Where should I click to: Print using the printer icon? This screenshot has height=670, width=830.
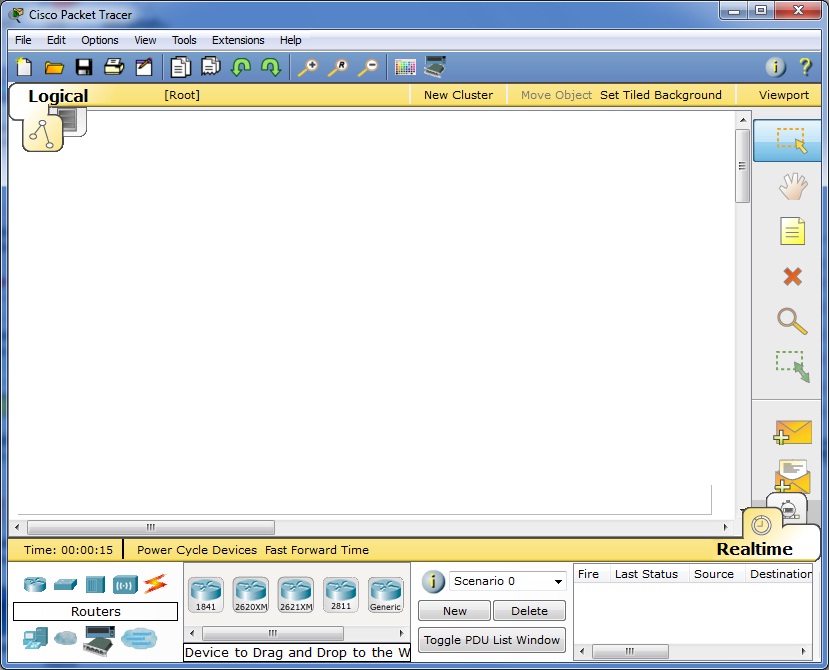[x=114, y=67]
